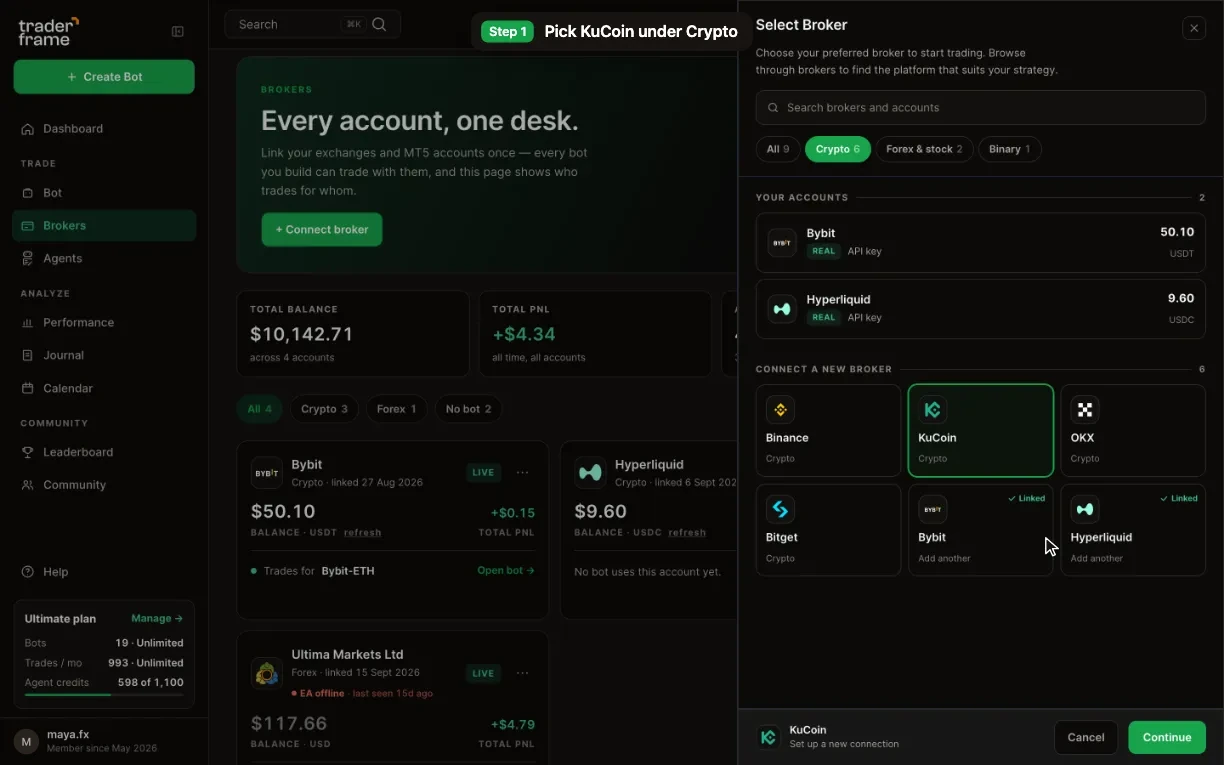Click the search magnifier icon in top bar
Screen dimensions: 1224x765
pyautogui.click(x=379, y=24)
